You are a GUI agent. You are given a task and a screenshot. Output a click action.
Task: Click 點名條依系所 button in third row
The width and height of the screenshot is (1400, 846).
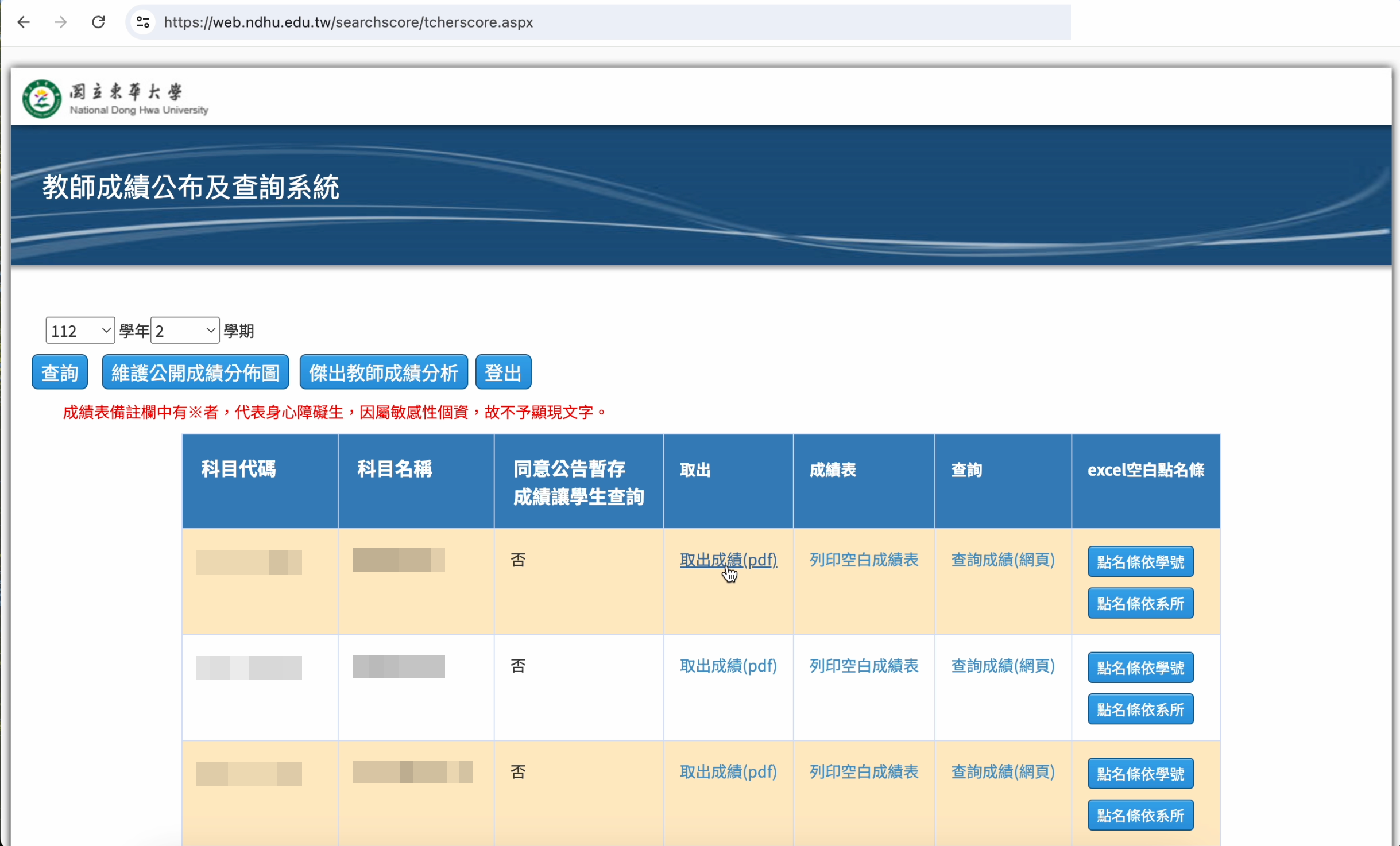click(x=1140, y=816)
